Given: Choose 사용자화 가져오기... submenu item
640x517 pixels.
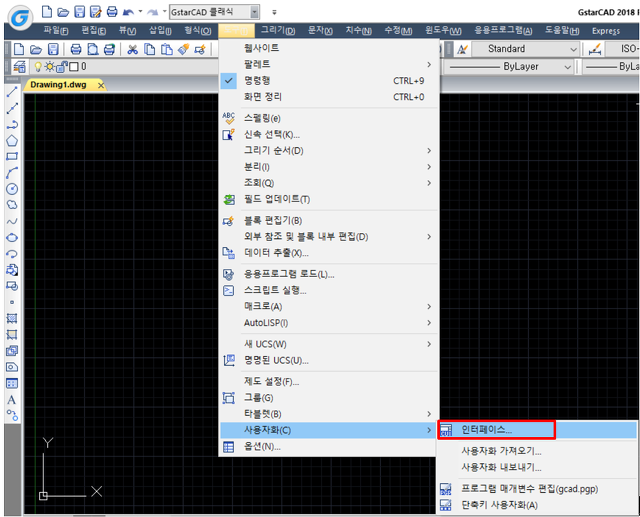Looking at the screenshot, I should point(537,451).
